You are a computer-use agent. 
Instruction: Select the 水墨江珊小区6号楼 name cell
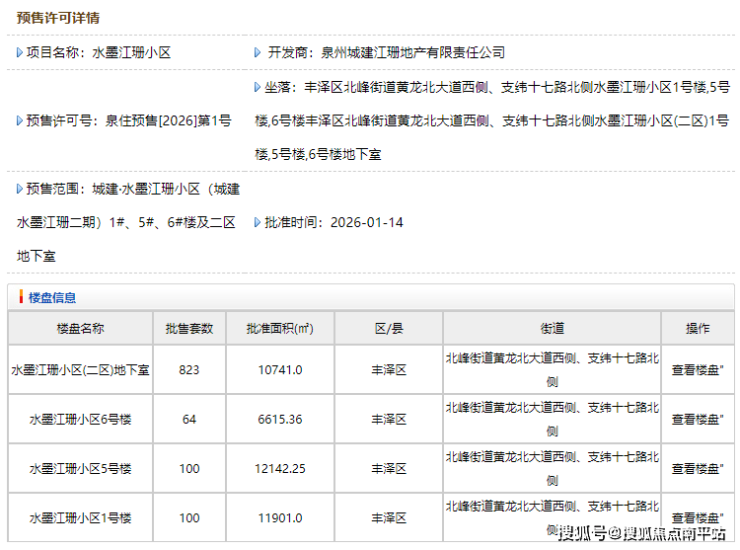(80, 419)
